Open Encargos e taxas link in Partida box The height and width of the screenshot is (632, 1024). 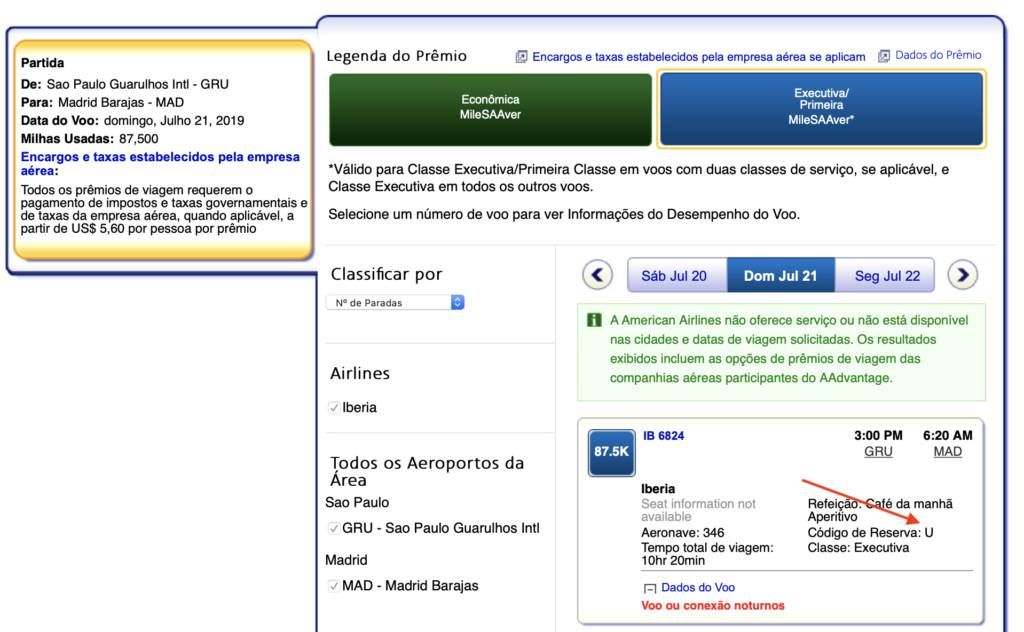point(160,164)
